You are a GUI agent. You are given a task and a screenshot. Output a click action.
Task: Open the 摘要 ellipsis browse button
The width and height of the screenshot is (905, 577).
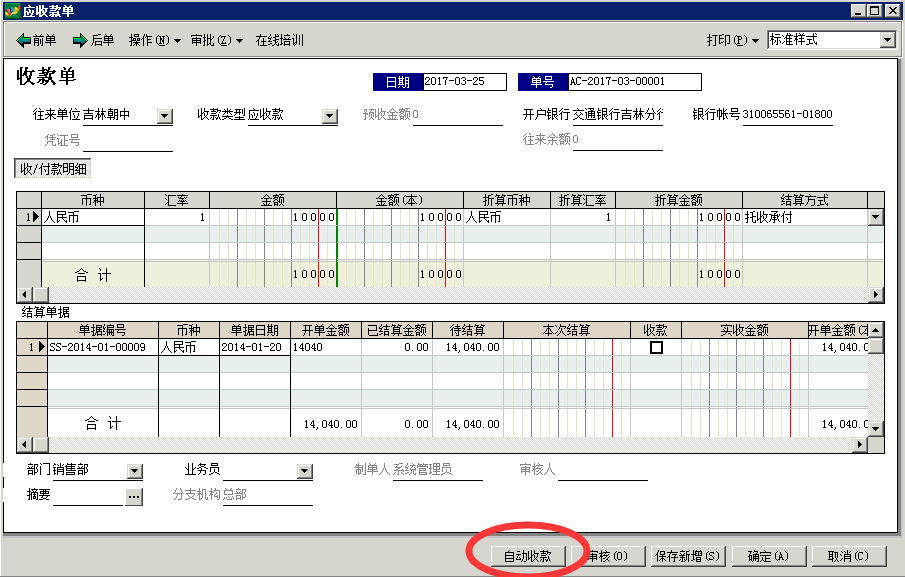(134, 496)
